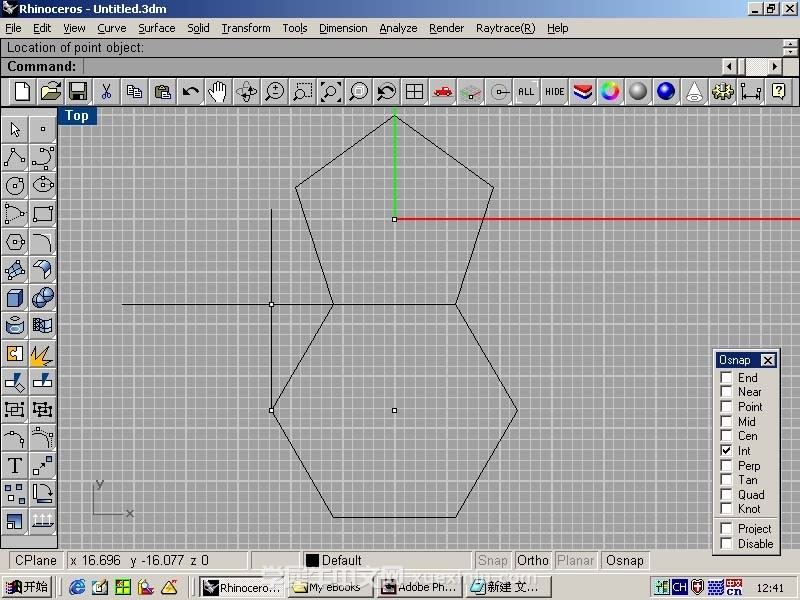Enable the Tan osnap checkbox
This screenshot has width=800, height=600.
[726, 480]
